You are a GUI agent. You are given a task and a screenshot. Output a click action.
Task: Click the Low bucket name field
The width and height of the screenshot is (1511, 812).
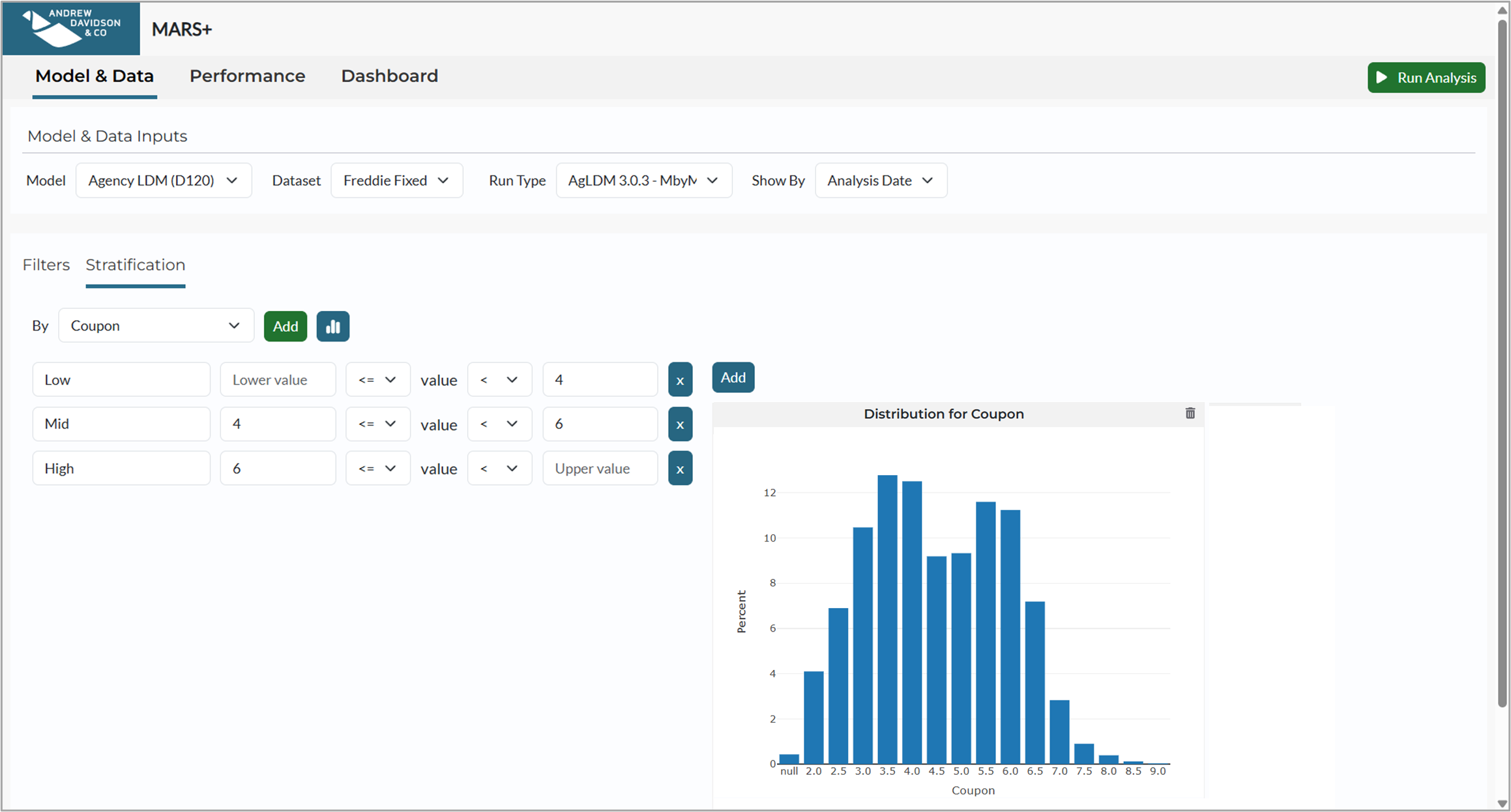click(x=121, y=380)
